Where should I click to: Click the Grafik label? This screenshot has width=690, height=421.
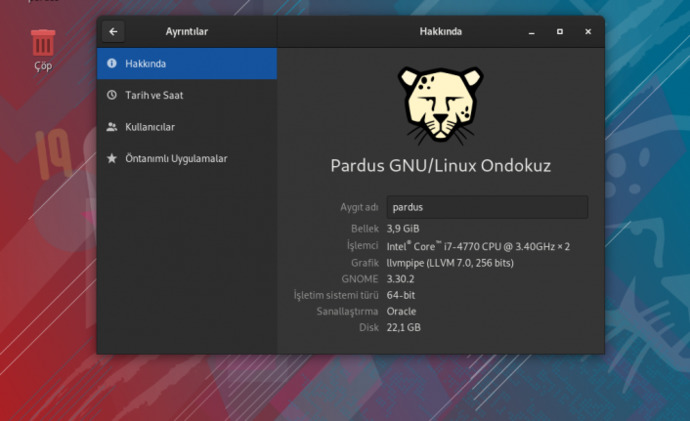(x=365, y=263)
